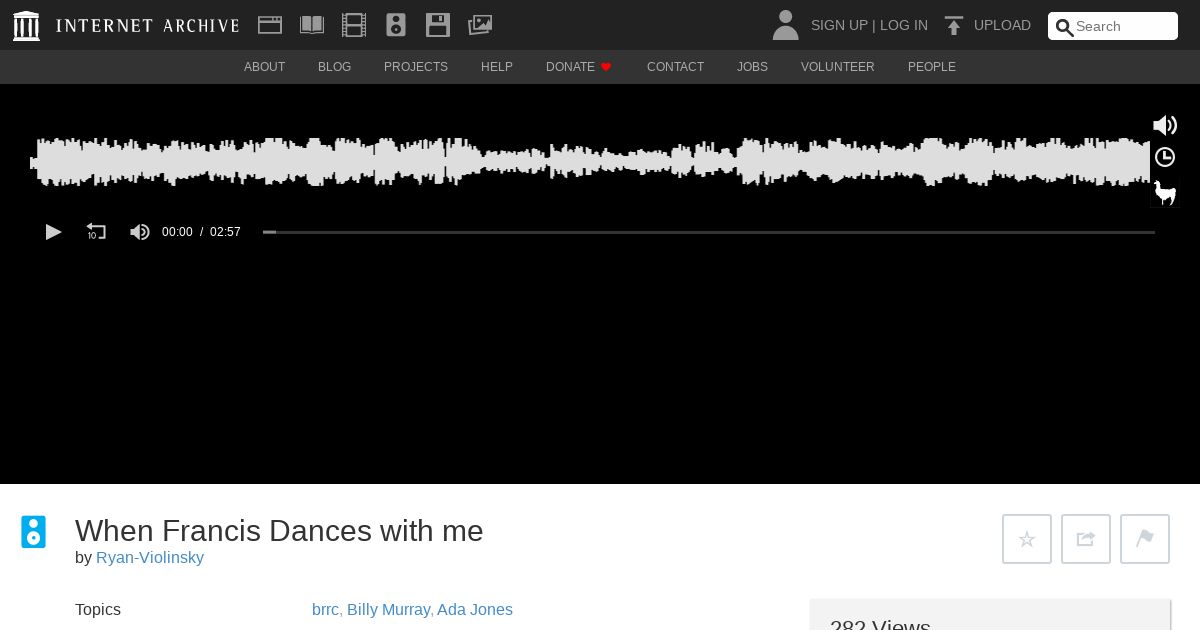Play the audio track

click(53, 232)
